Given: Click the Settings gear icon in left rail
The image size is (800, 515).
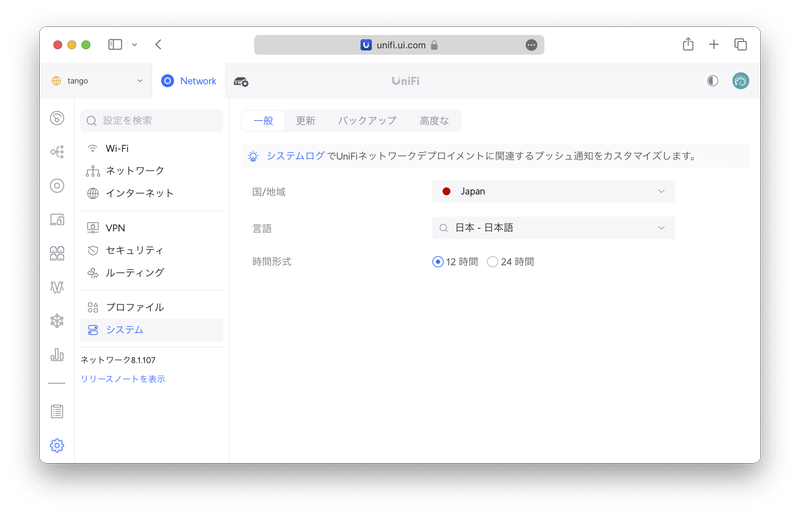Looking at the screenshot, I should tap(57, 445).
